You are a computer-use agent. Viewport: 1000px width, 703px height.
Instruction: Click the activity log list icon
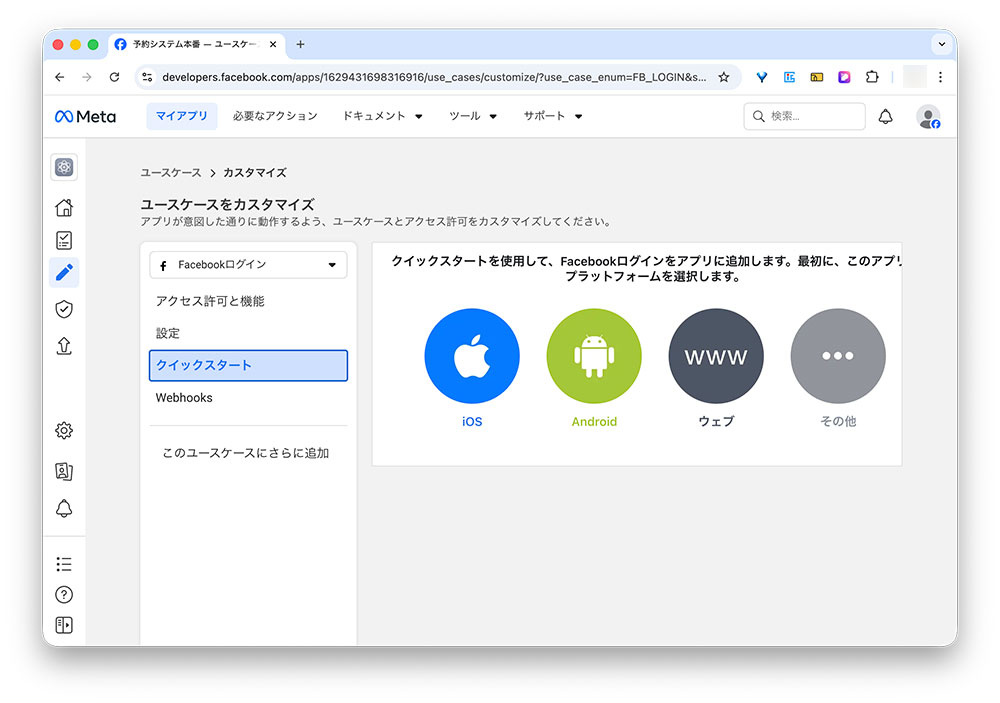coord(64,563)
